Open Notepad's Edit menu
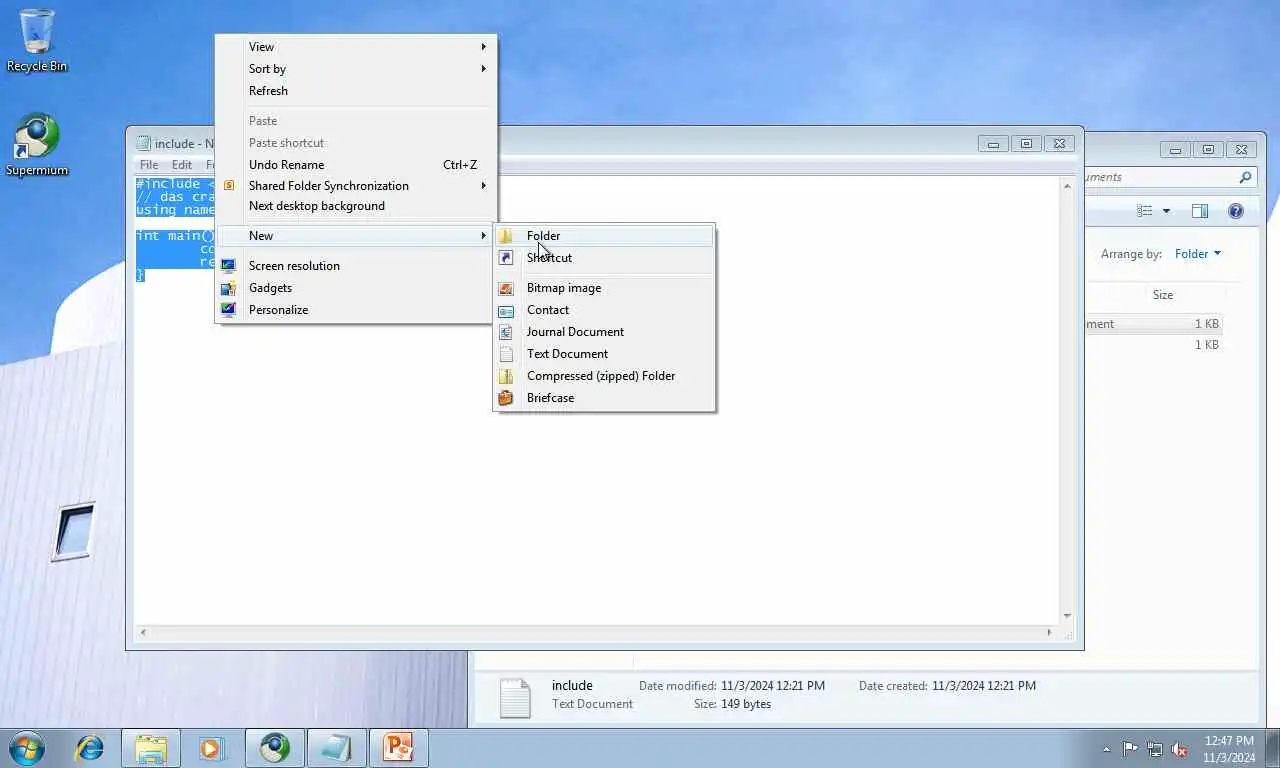Viewport: 1280px width, 768px height. [182, 165]
